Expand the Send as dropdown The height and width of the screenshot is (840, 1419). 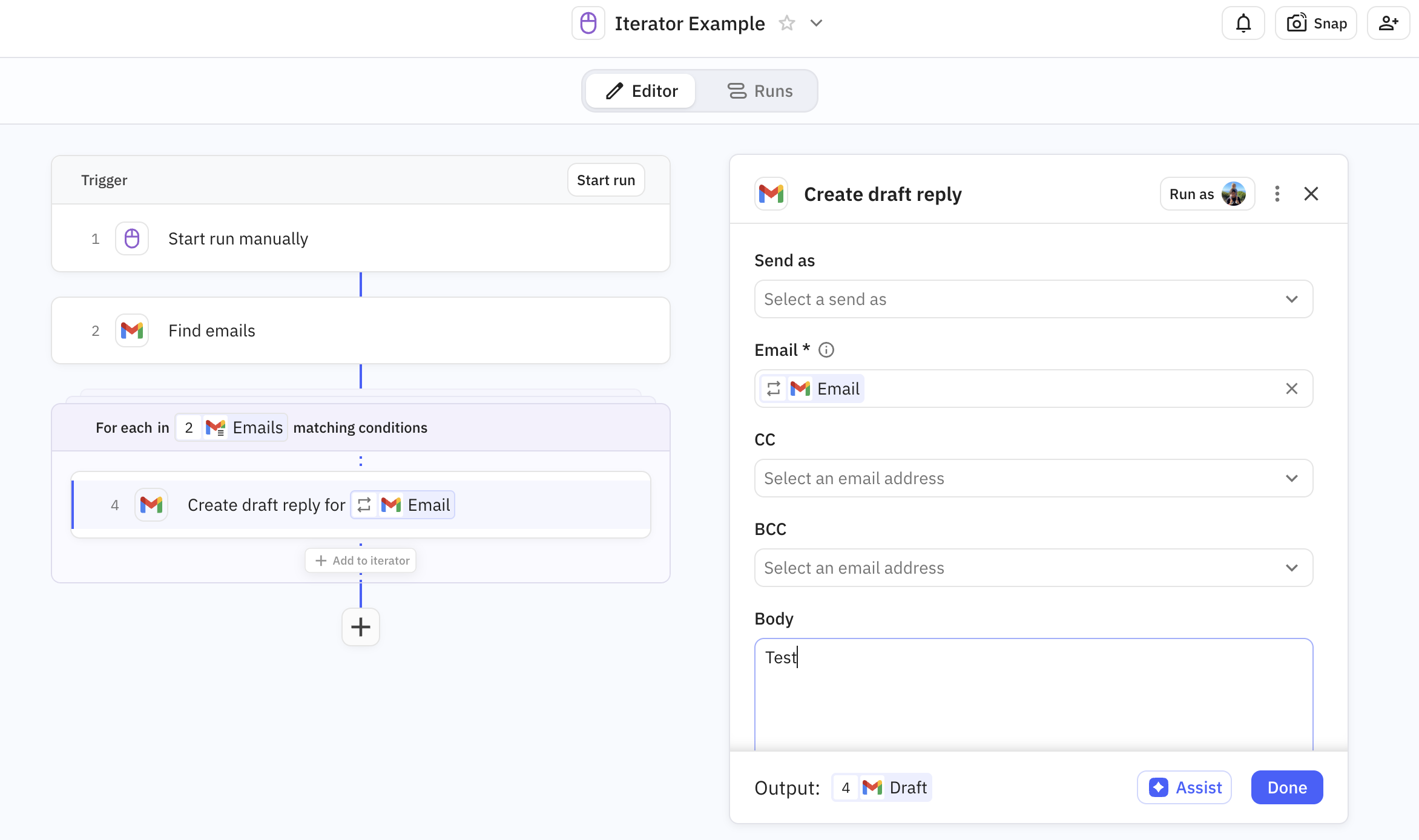(1033, 299)
